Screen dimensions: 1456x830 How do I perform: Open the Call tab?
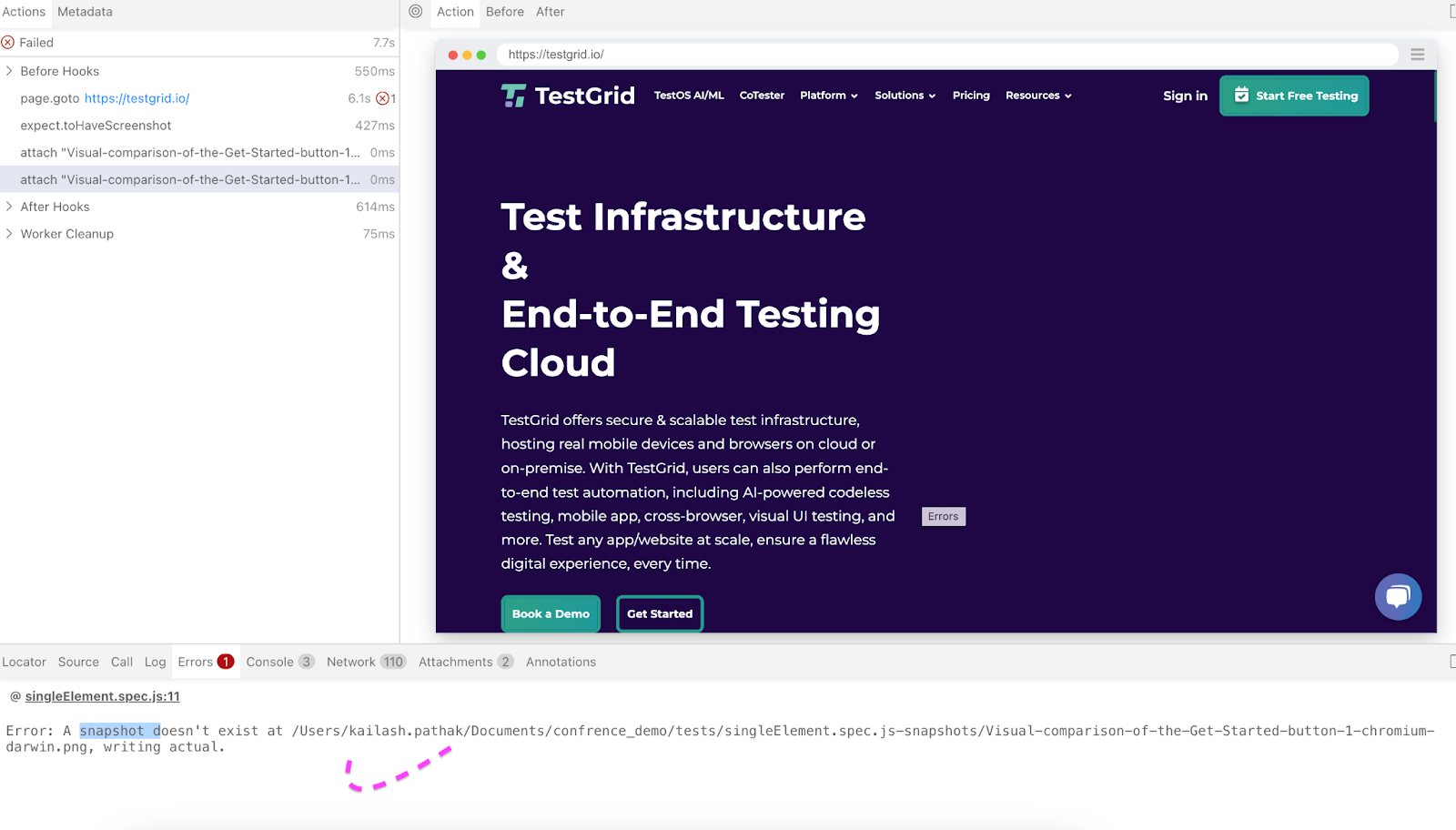tap(122, 662)
